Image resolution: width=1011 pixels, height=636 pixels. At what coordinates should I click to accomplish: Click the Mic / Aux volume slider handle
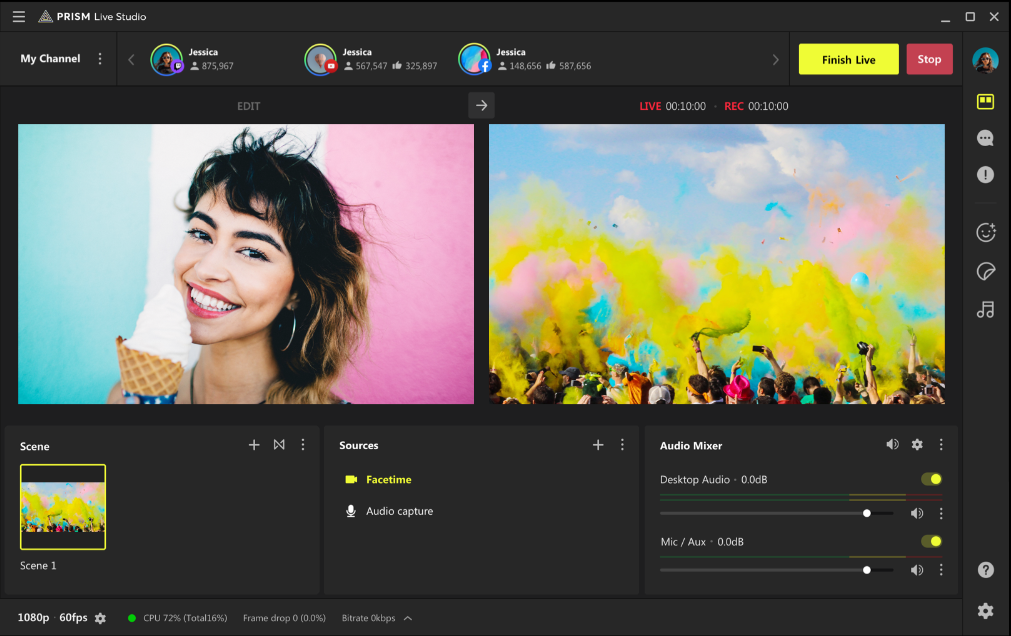coord(866,570)
